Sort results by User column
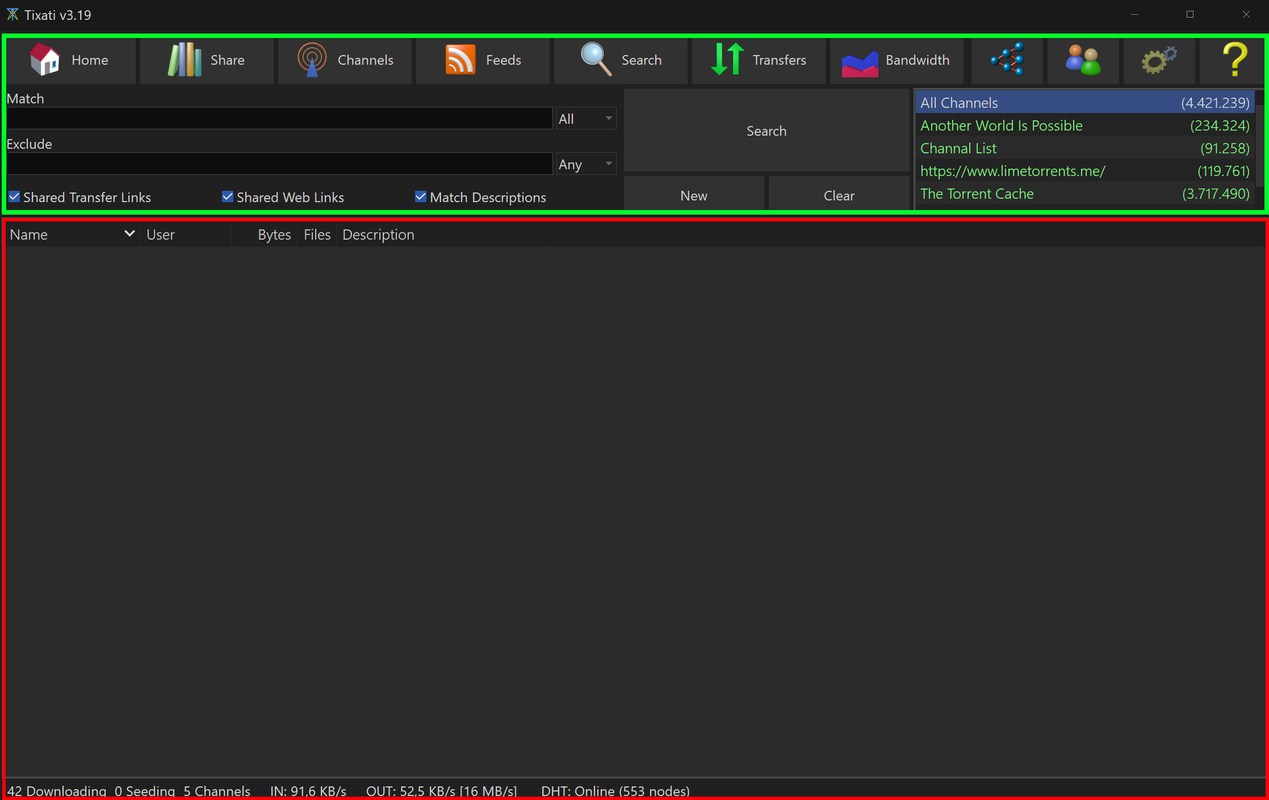This screenshot has height=800, width=1269. pyautogui.click(x=186, y=235)
